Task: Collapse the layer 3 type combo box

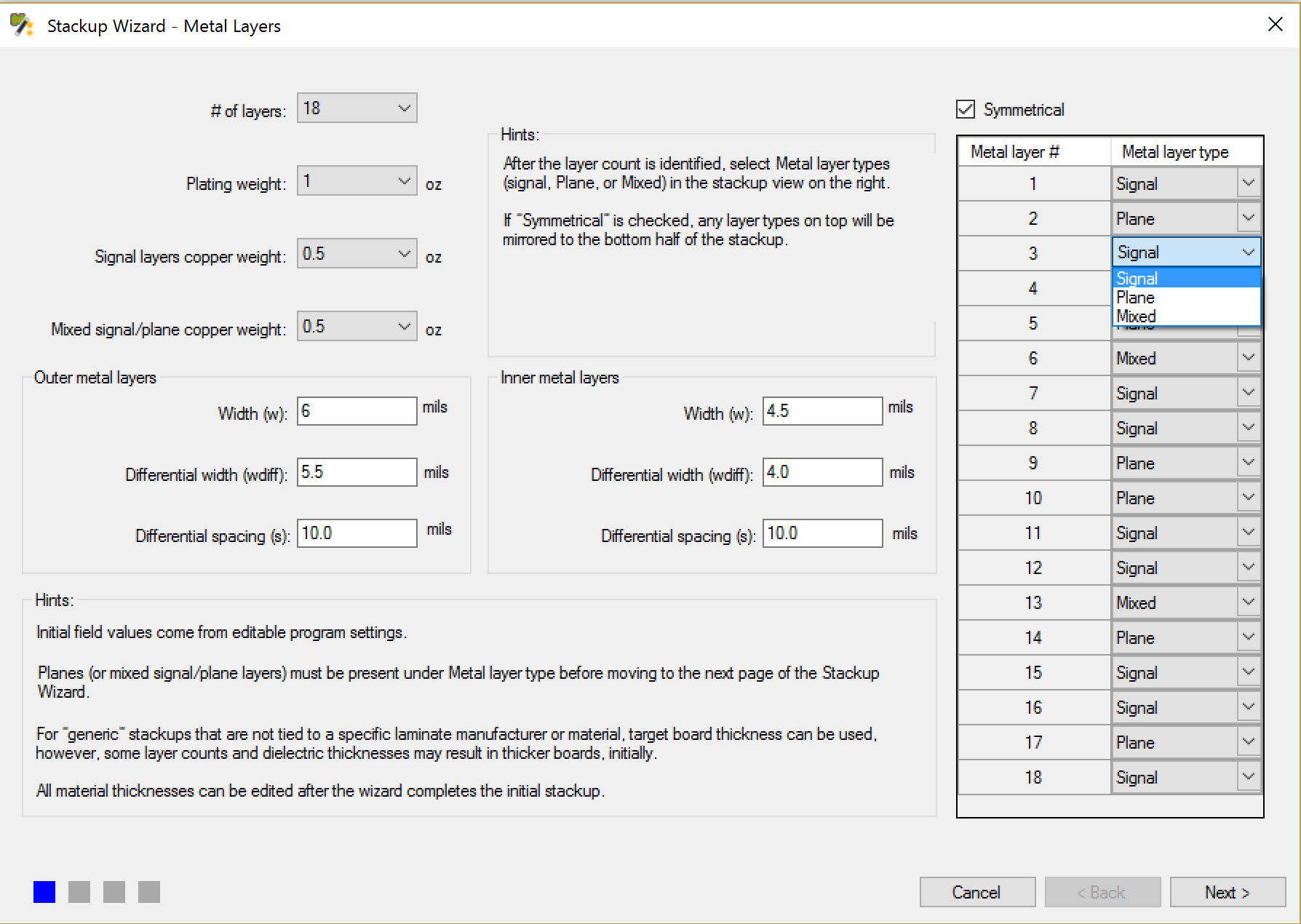Action: [1248, 252]
